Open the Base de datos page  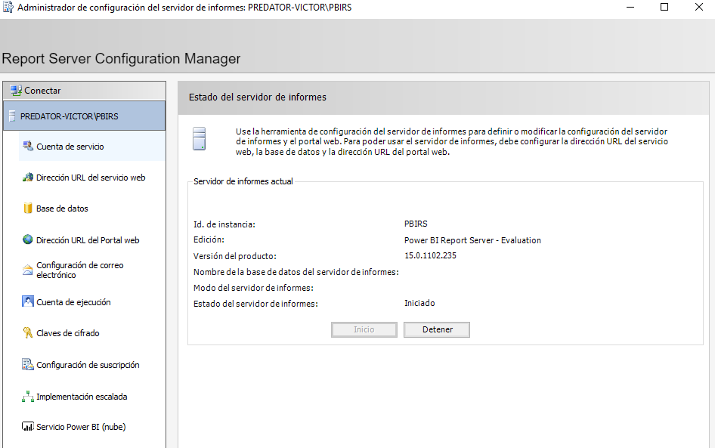click(x=62, y=209)
